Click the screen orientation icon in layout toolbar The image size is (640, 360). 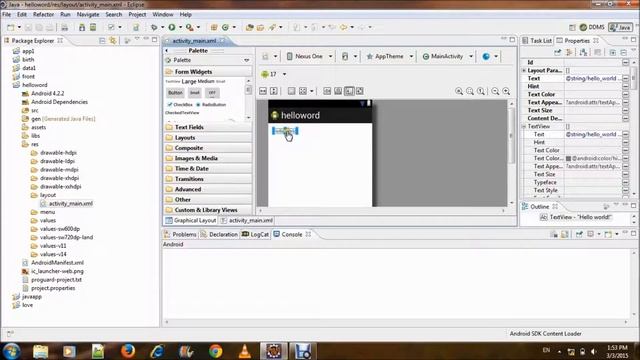pos(345,56)
